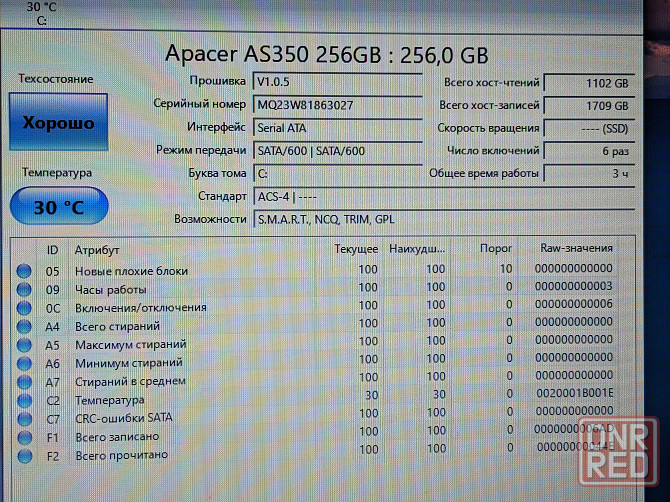The width and height of the screenshot is (670, 502).
Task: Click status circle next to Включения/отключения
Action: 24,307
